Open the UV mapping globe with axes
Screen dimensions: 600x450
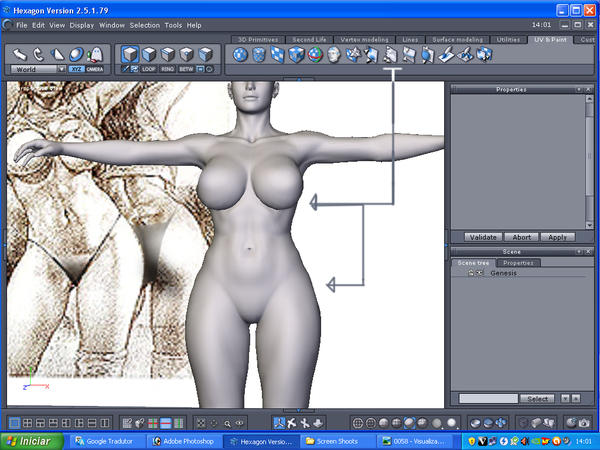(315, 55)
